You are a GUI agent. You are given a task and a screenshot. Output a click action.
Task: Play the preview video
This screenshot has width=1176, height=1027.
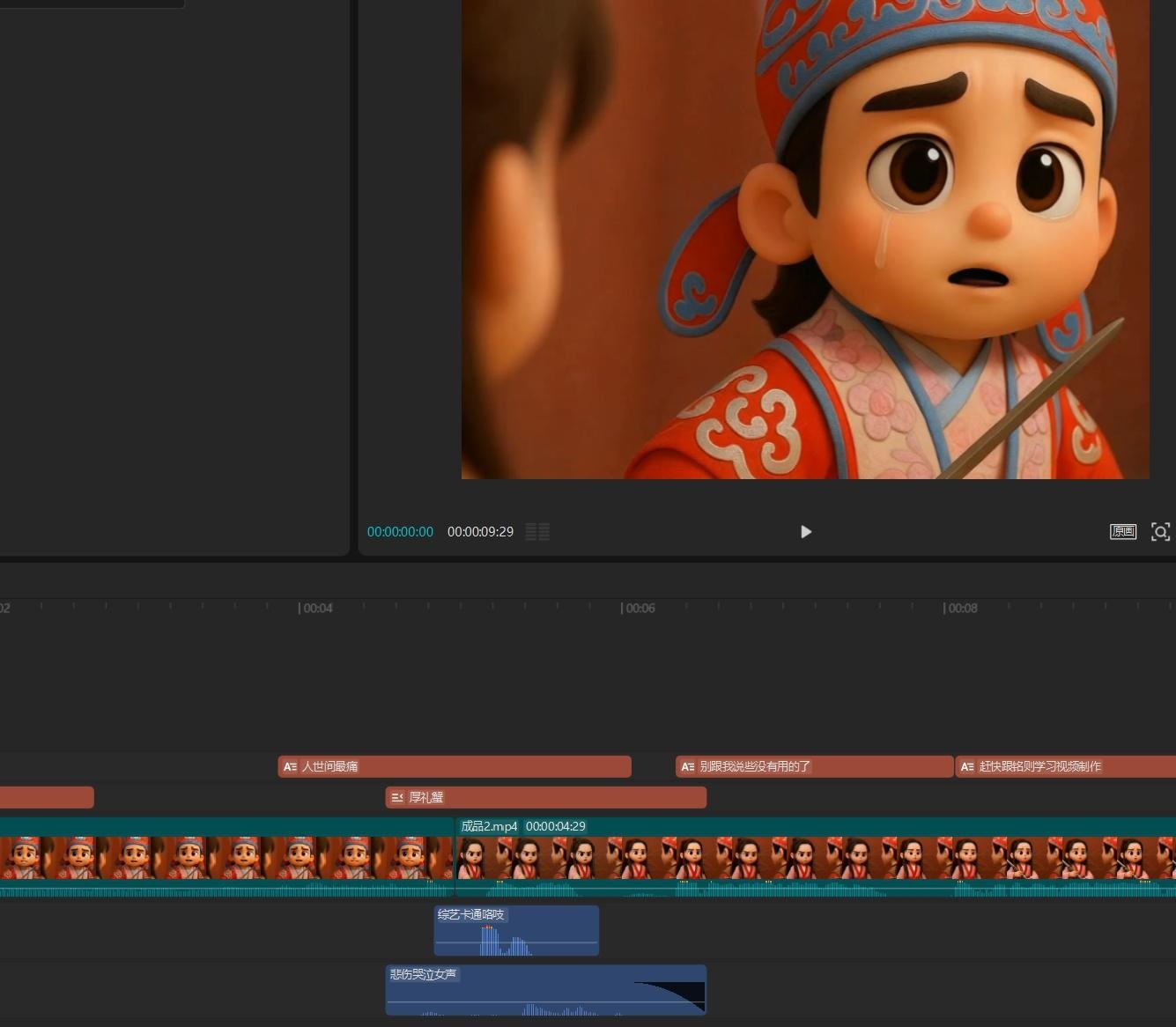click(x=805, y=532)
